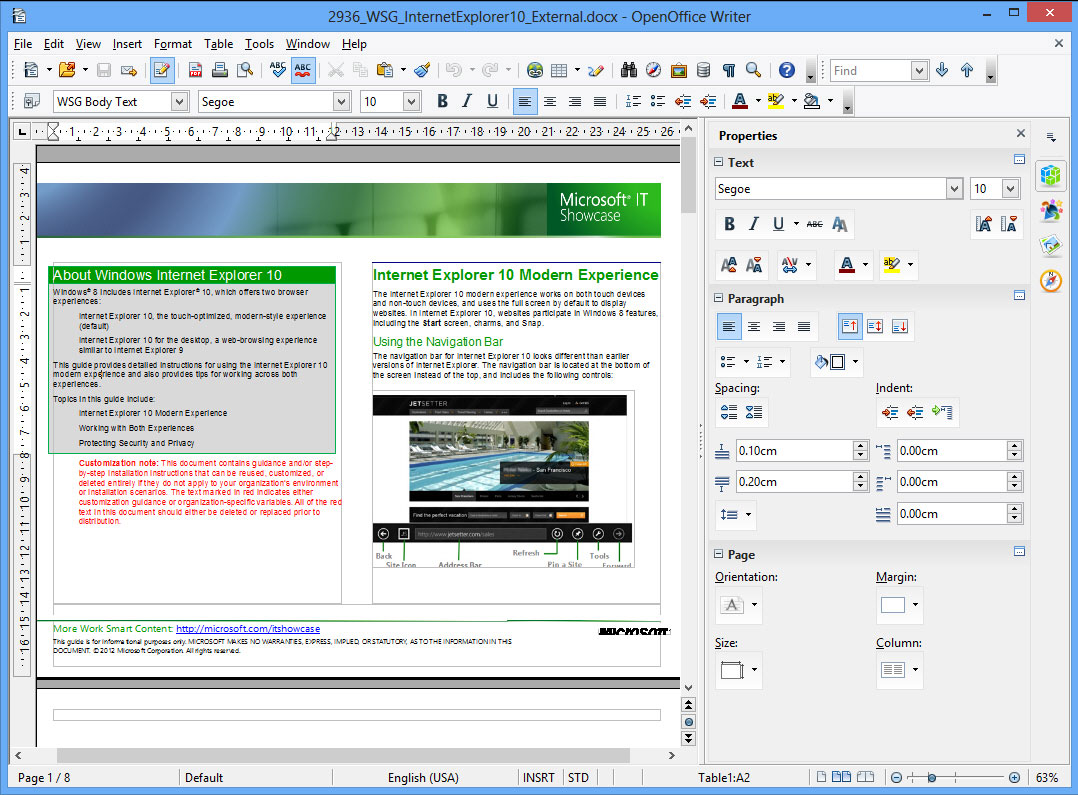
Task: Toggle Underline in formatting toolbar
Action: (492, 102)
